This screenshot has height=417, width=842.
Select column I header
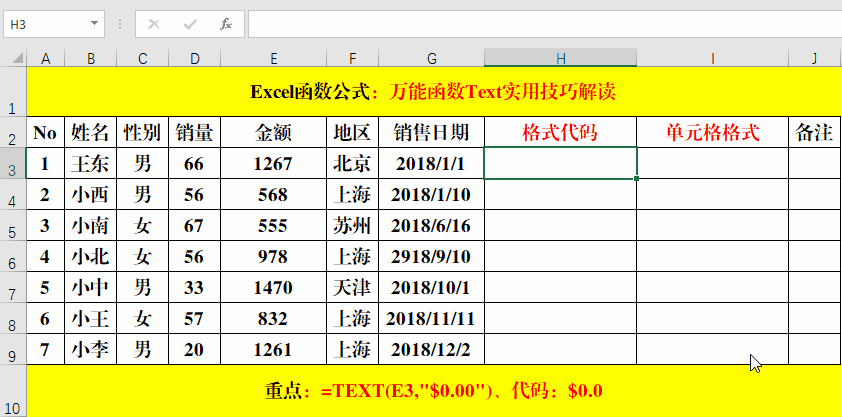click(713, 58)
